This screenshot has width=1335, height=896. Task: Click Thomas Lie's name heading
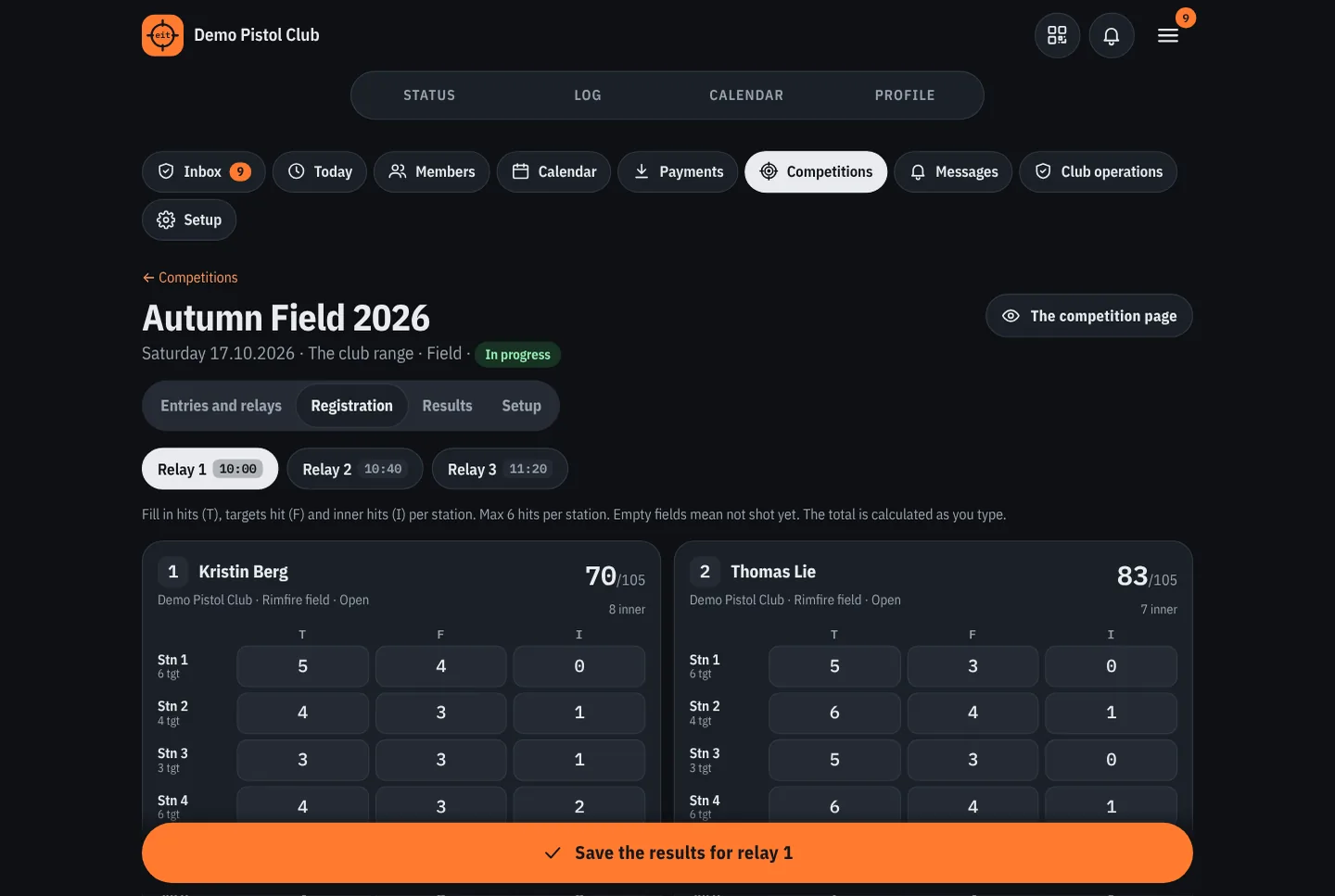pyautogui.click(x=773, y=572)
